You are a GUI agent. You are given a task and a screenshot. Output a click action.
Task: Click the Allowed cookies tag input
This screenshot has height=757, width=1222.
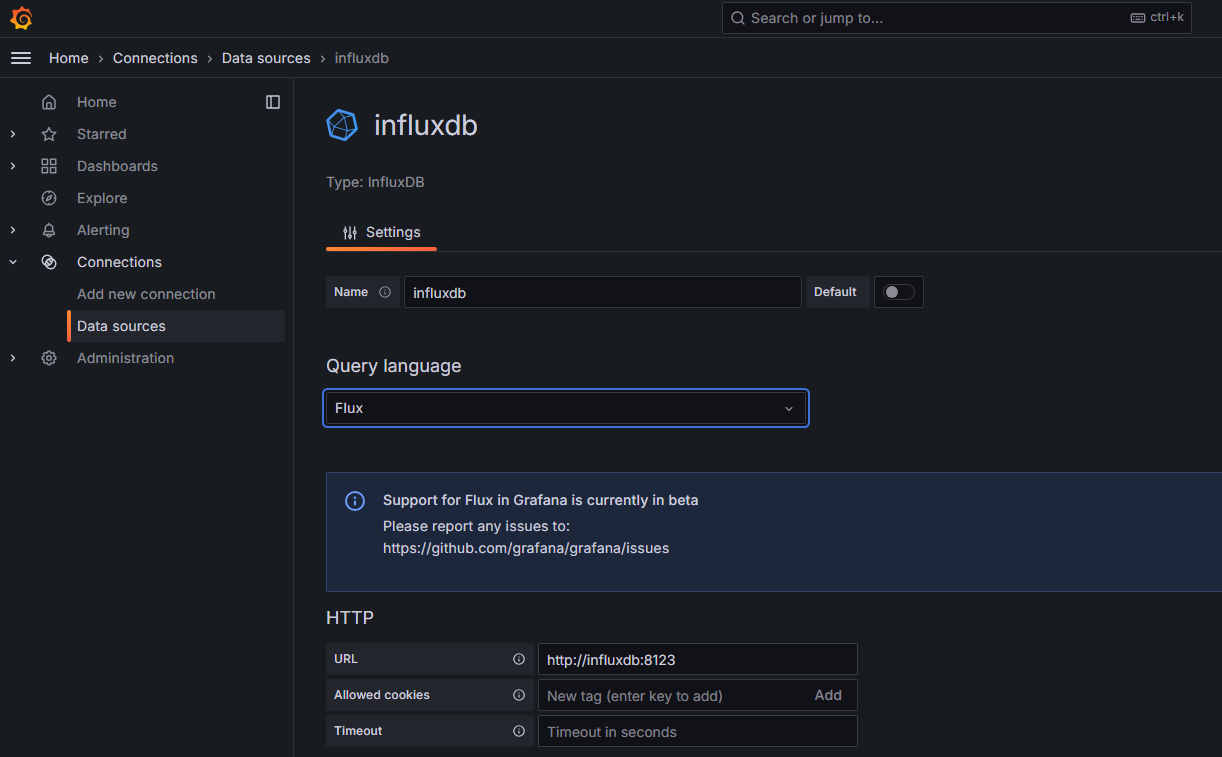tap(670, 695)
